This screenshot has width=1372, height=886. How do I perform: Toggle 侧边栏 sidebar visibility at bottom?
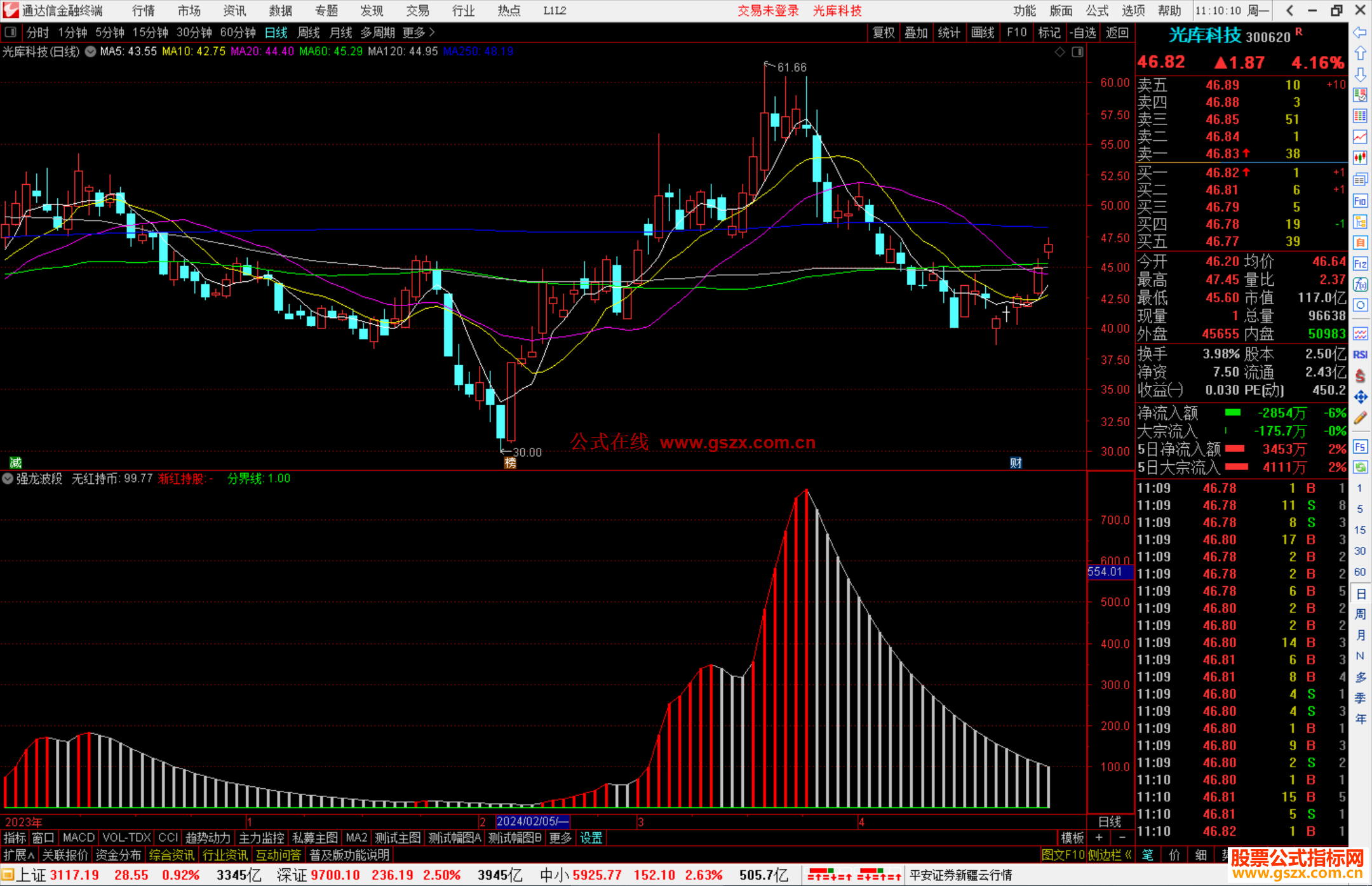coord(1110,855)
